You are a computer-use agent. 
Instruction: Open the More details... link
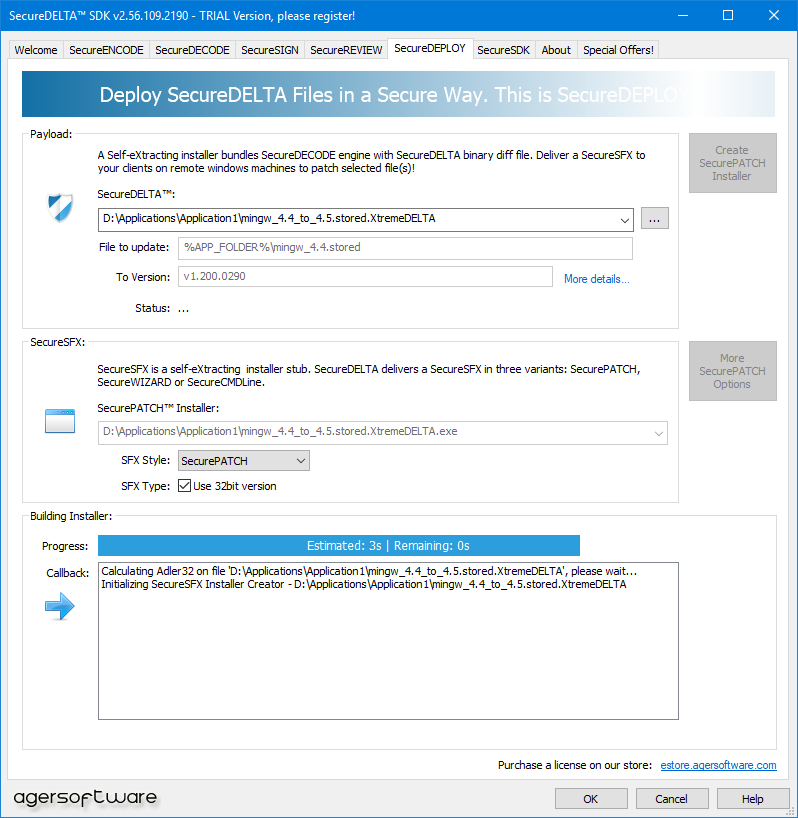[x=597, y=279]
